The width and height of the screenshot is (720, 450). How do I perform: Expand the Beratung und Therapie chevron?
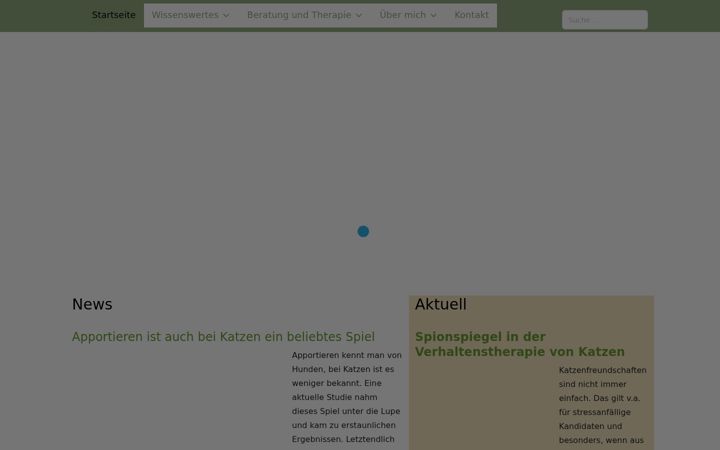pos(359,16)
